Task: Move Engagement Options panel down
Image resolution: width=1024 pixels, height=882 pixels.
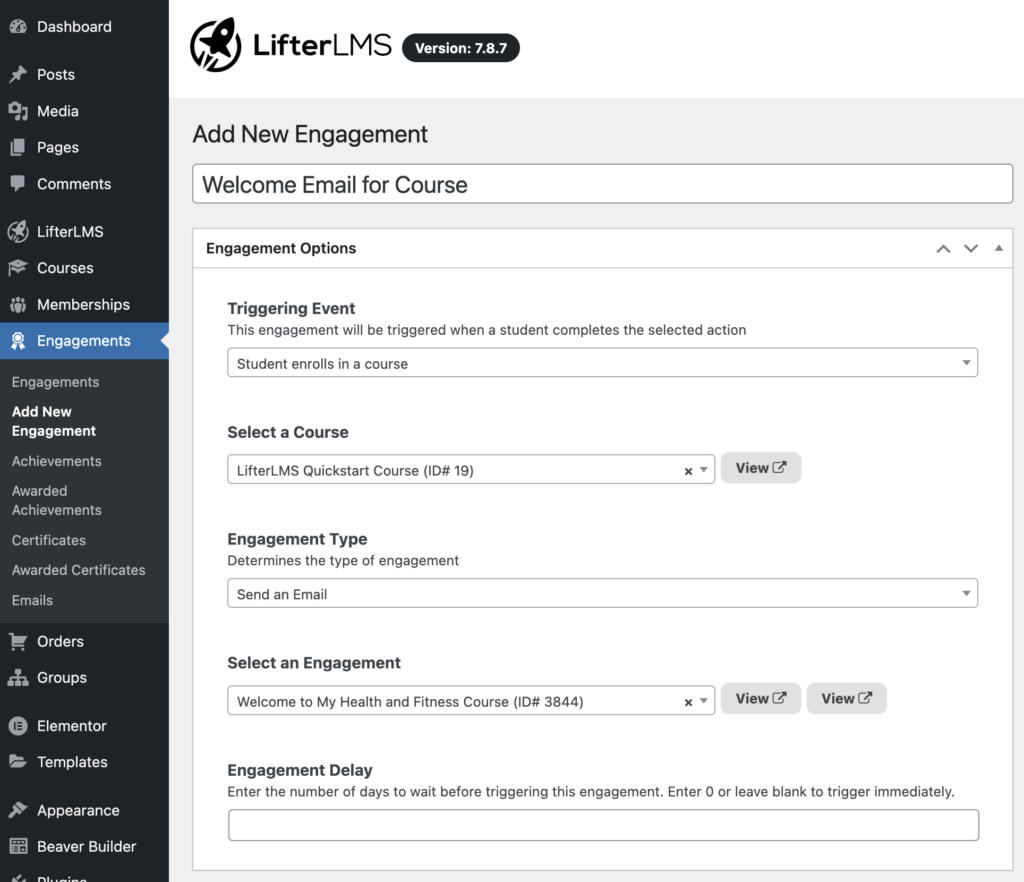Action: pos(971,249)
